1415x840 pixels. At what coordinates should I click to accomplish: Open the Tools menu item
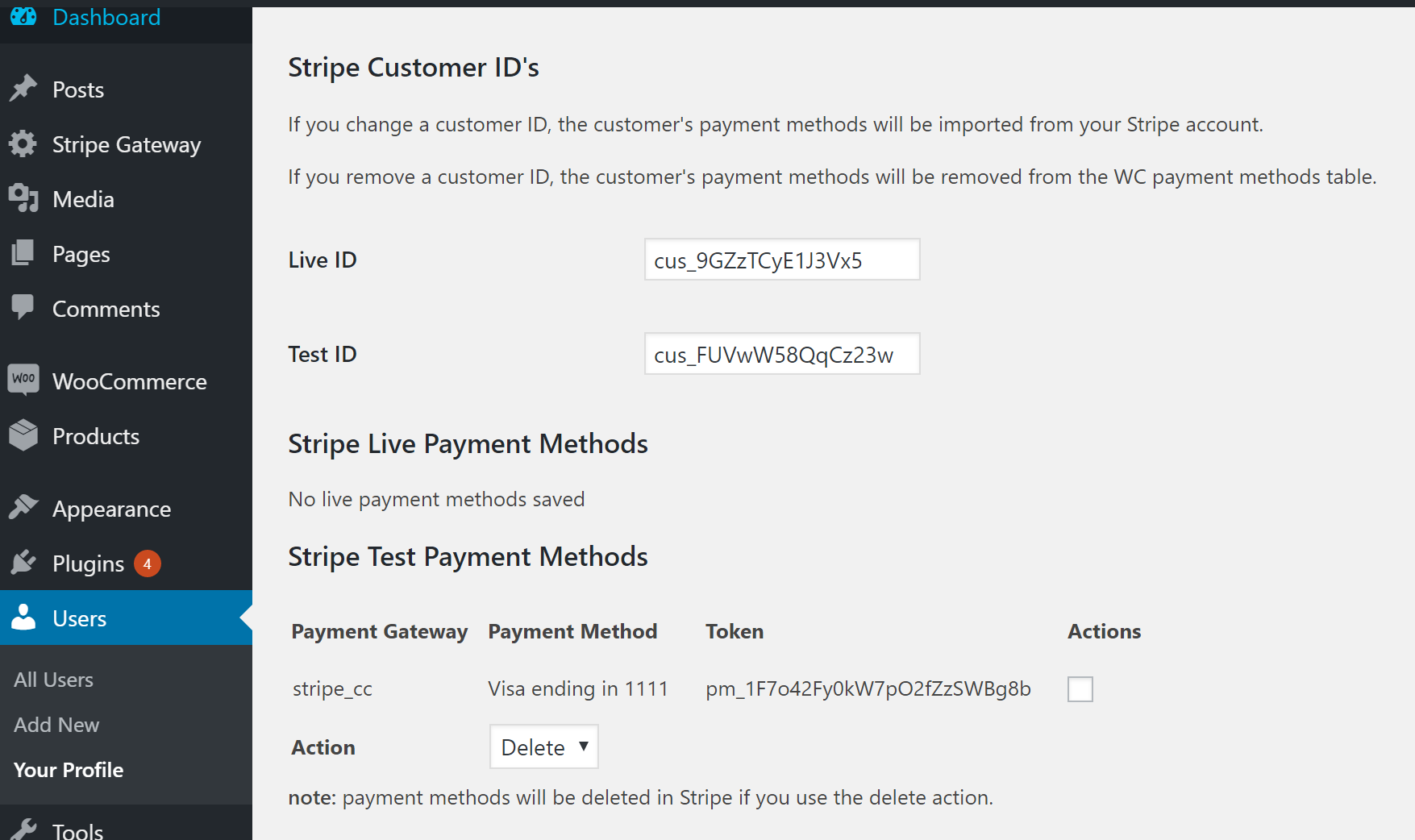(77, 830)
